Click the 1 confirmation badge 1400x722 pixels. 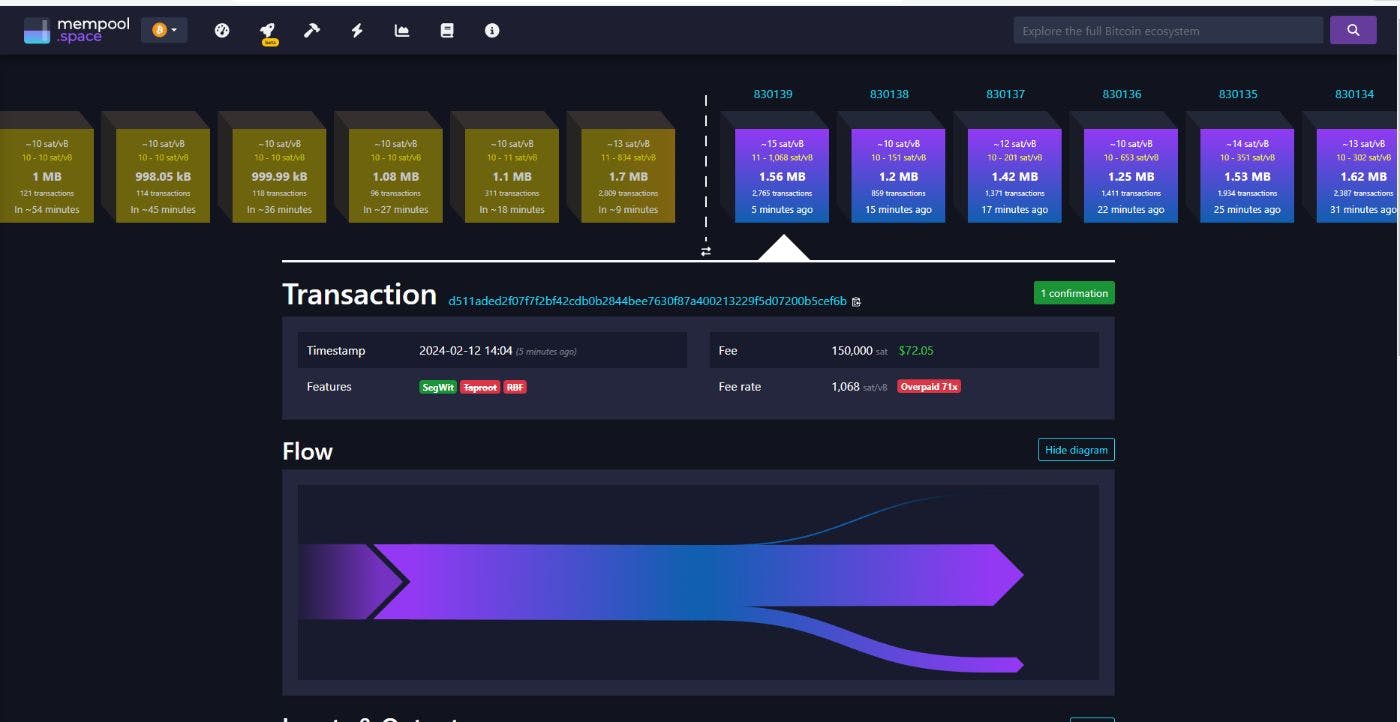1074,293
